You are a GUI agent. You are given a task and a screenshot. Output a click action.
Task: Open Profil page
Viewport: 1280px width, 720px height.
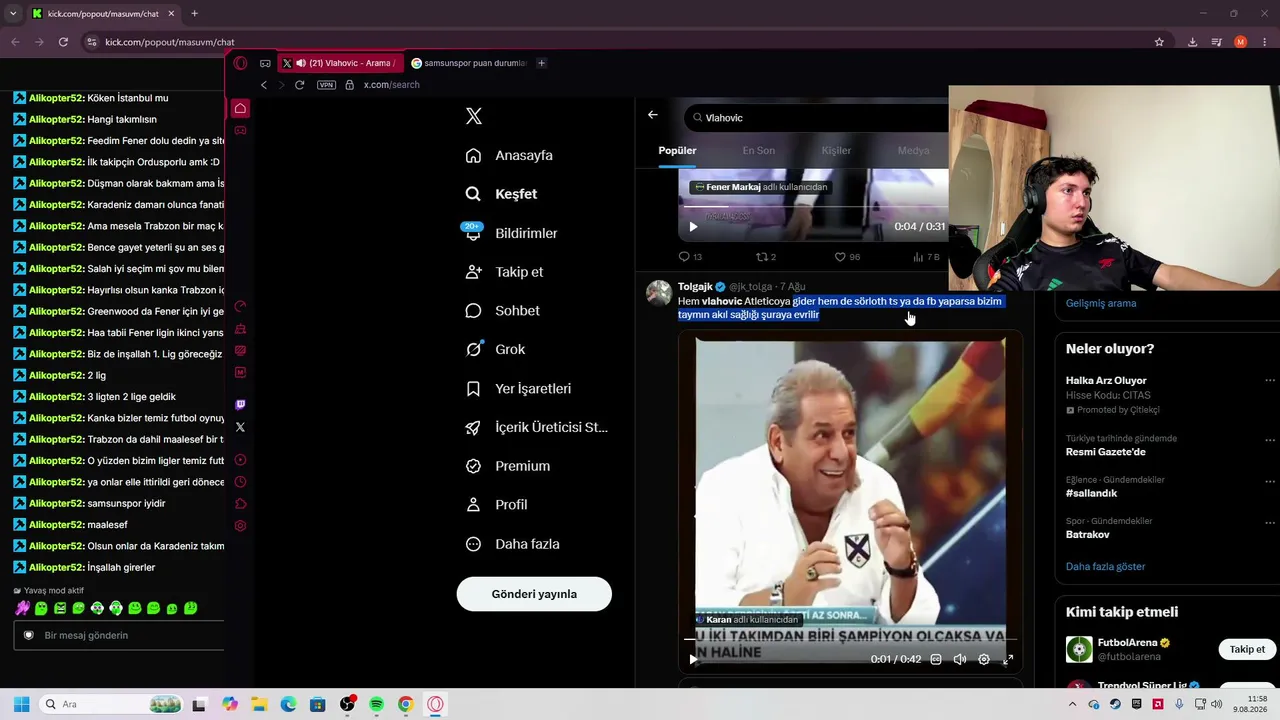[x=496, y=505]
